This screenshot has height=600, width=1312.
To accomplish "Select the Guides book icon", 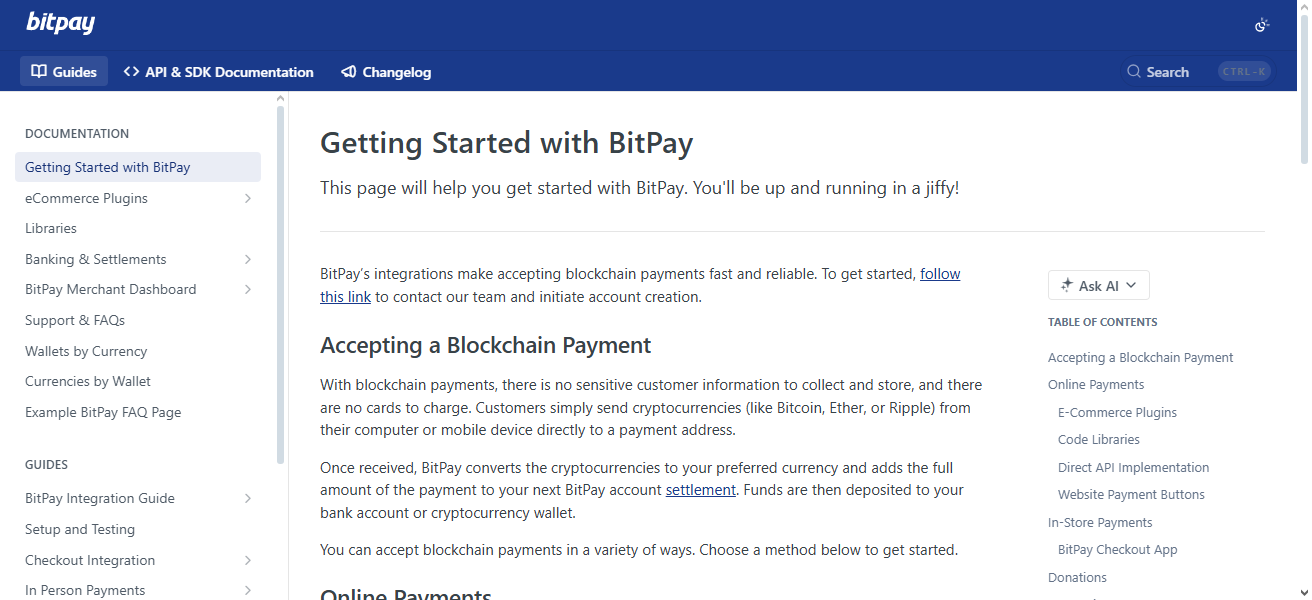I will click(38, 71).
